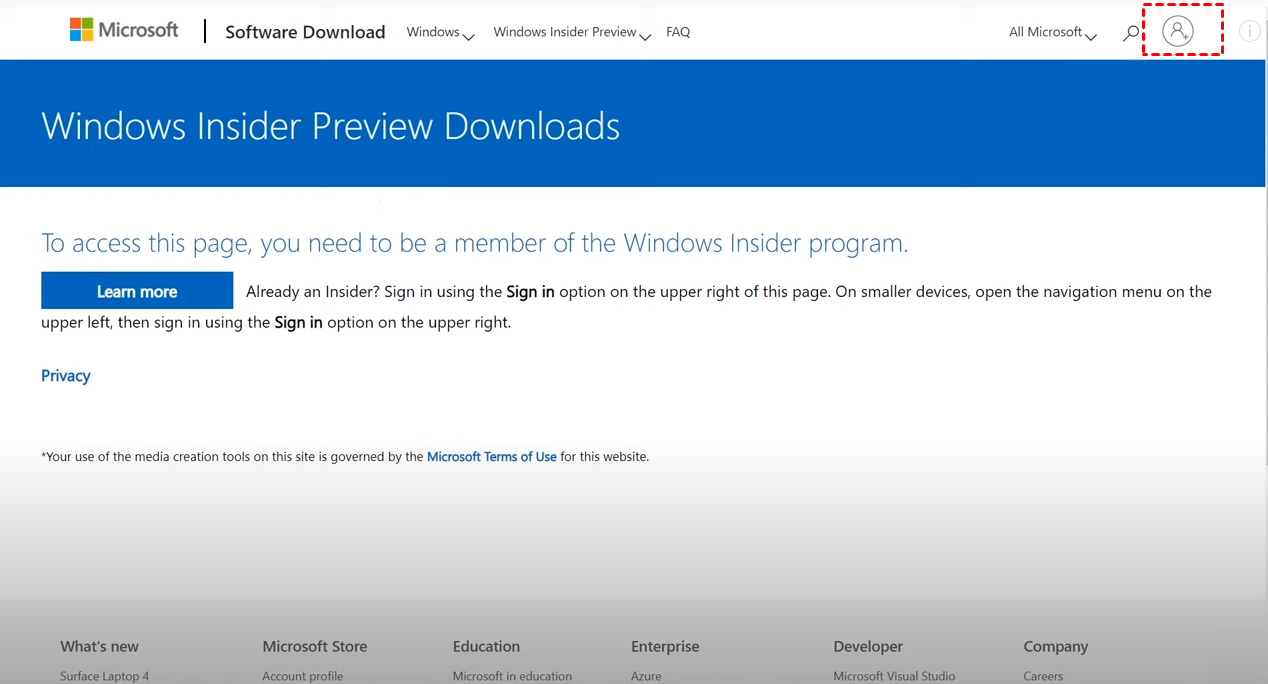Image resolution: width=1268 pixels, height=684 pixels.
Task: Click the Azure footer link
Action: pyautogui.click(x=646, y=676)
